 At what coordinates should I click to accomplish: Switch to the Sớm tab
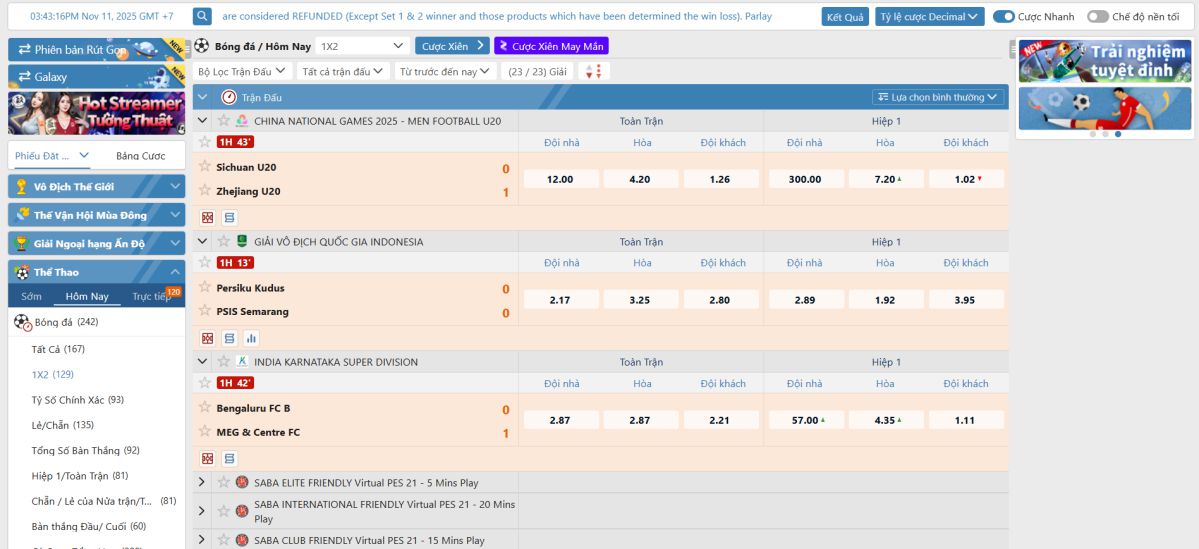point(32,296)
